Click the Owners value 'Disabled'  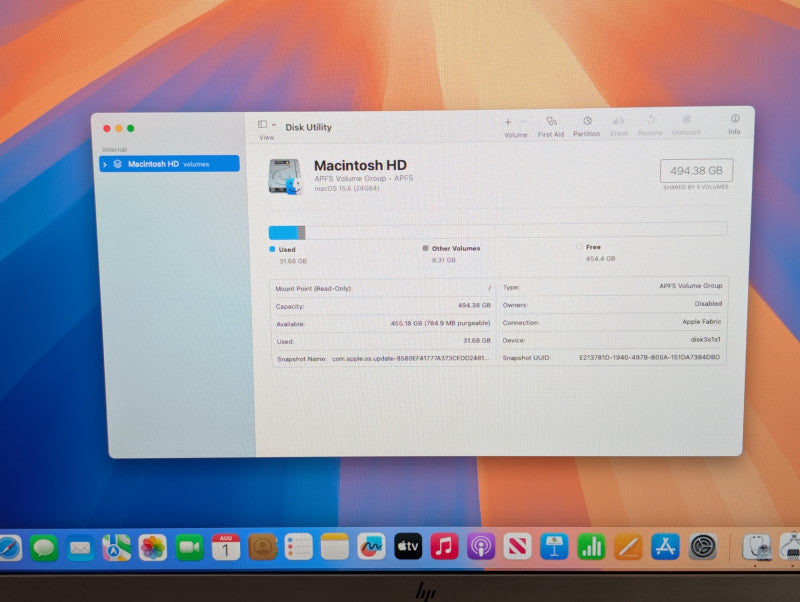[708, 304]
